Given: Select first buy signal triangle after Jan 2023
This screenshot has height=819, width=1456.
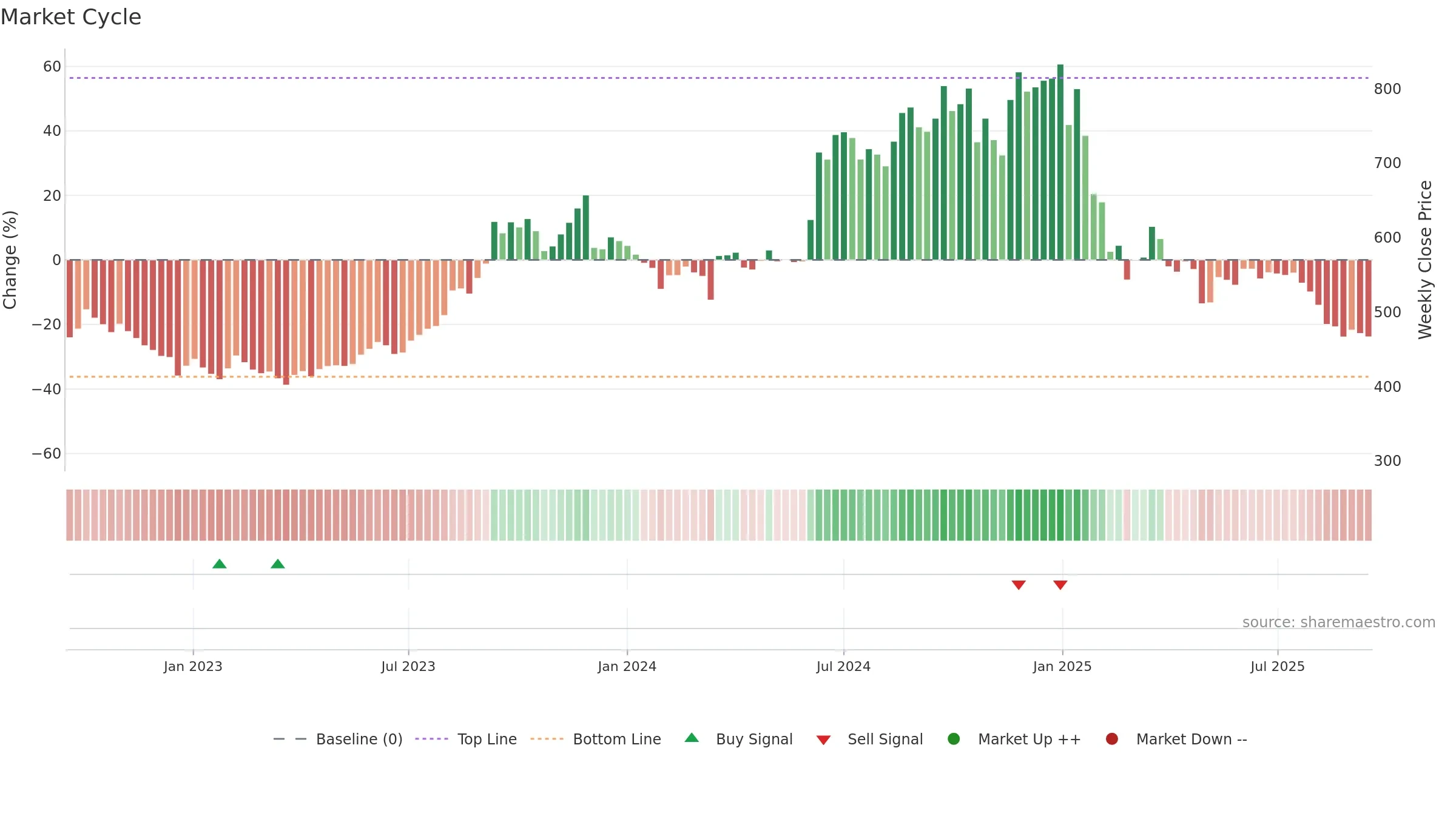Looking at the screenshot, I should coord(220,564).
